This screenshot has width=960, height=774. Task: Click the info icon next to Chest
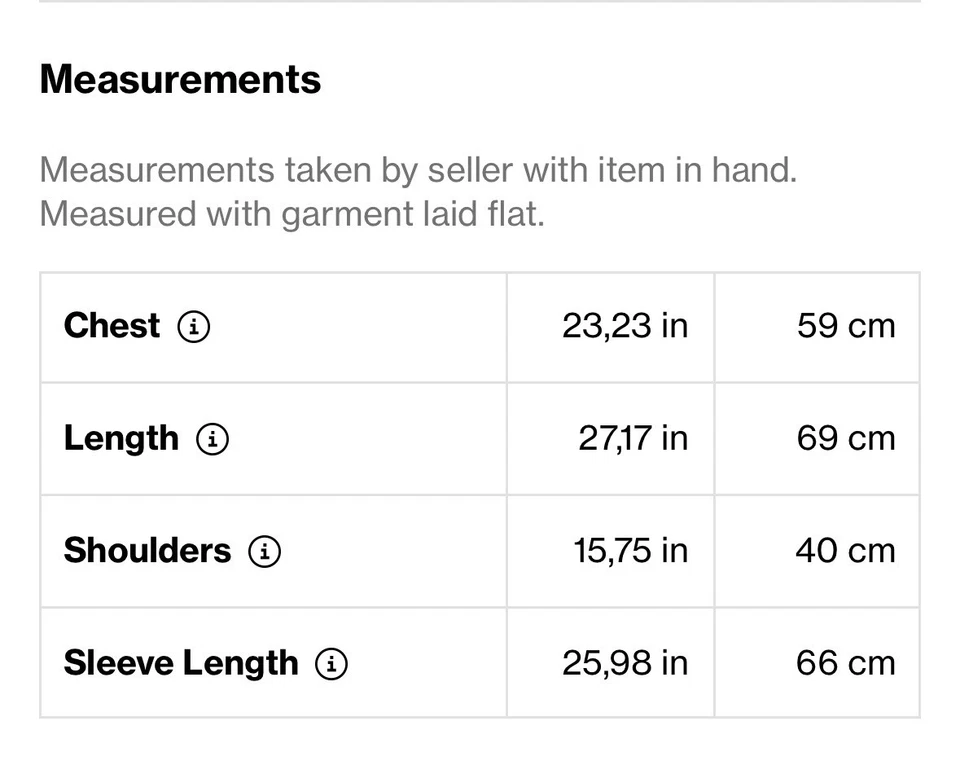coord(194,326)
